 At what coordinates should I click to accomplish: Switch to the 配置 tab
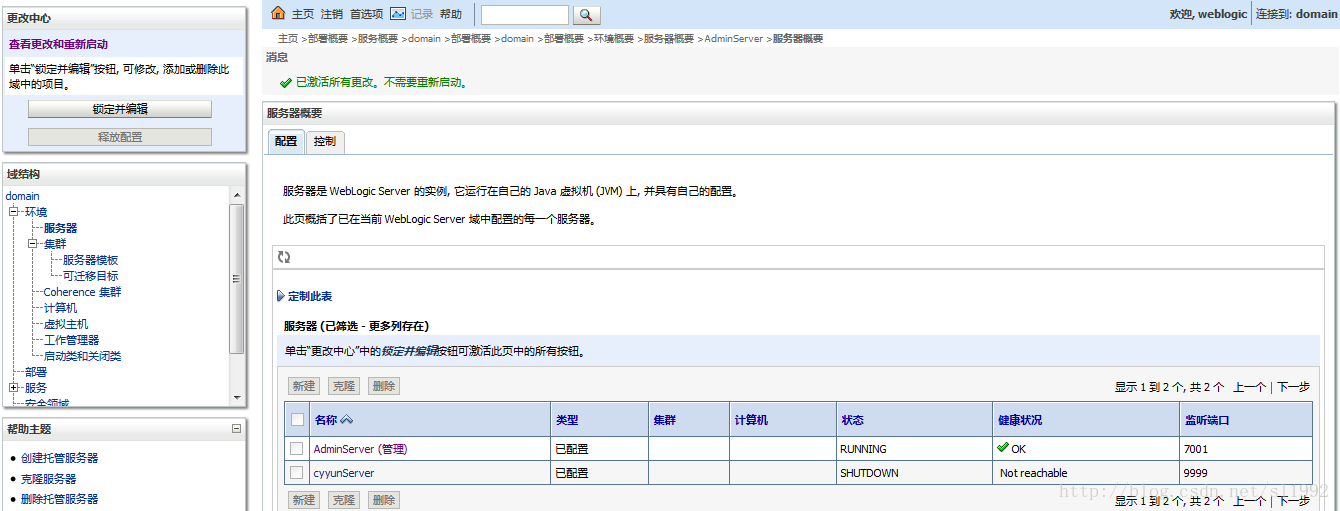(286, 141)
